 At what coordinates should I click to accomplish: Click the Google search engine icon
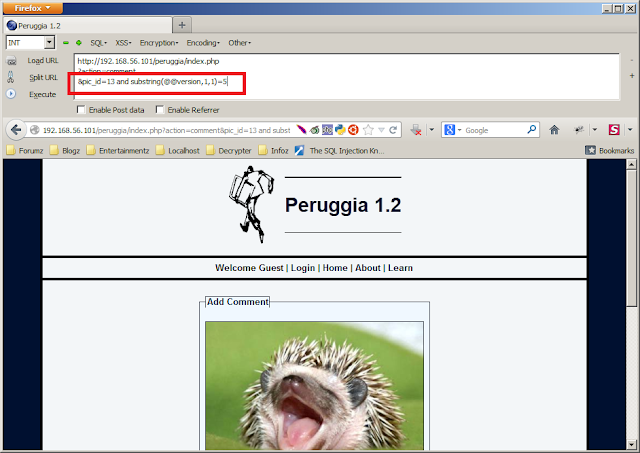coord(449,130)
